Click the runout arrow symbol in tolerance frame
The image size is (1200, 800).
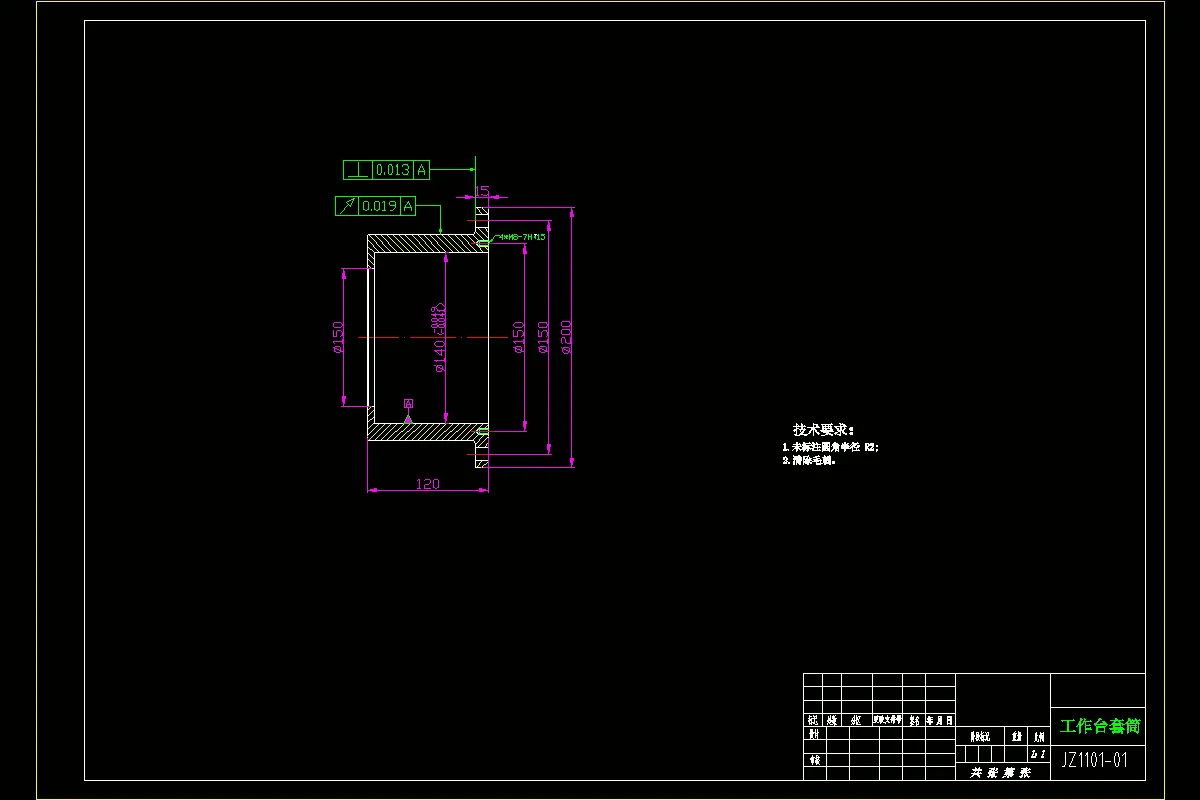point(346,206)
